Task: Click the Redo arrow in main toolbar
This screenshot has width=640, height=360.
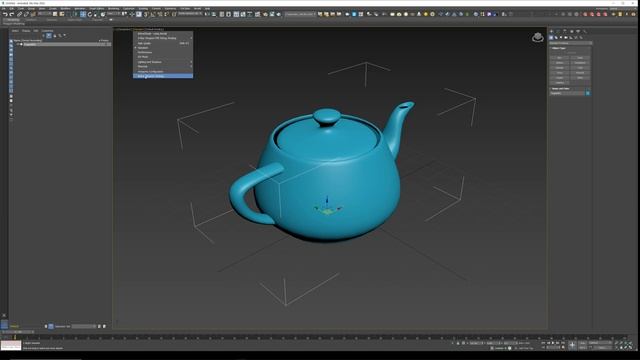Action: click(12, 14)
